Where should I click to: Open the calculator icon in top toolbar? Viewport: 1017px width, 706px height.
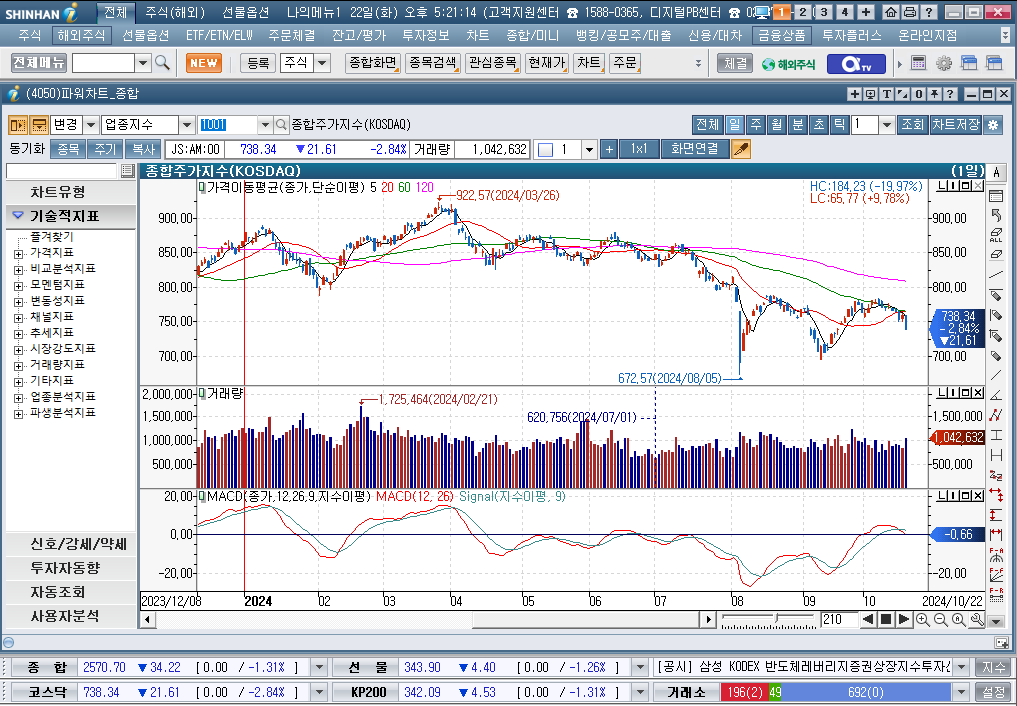point(918,63)
